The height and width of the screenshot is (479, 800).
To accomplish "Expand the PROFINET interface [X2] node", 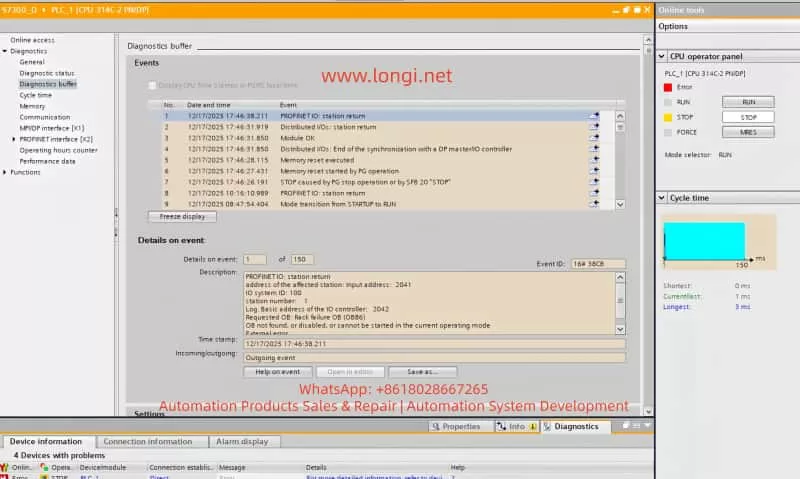I will [x=14, y=139].
